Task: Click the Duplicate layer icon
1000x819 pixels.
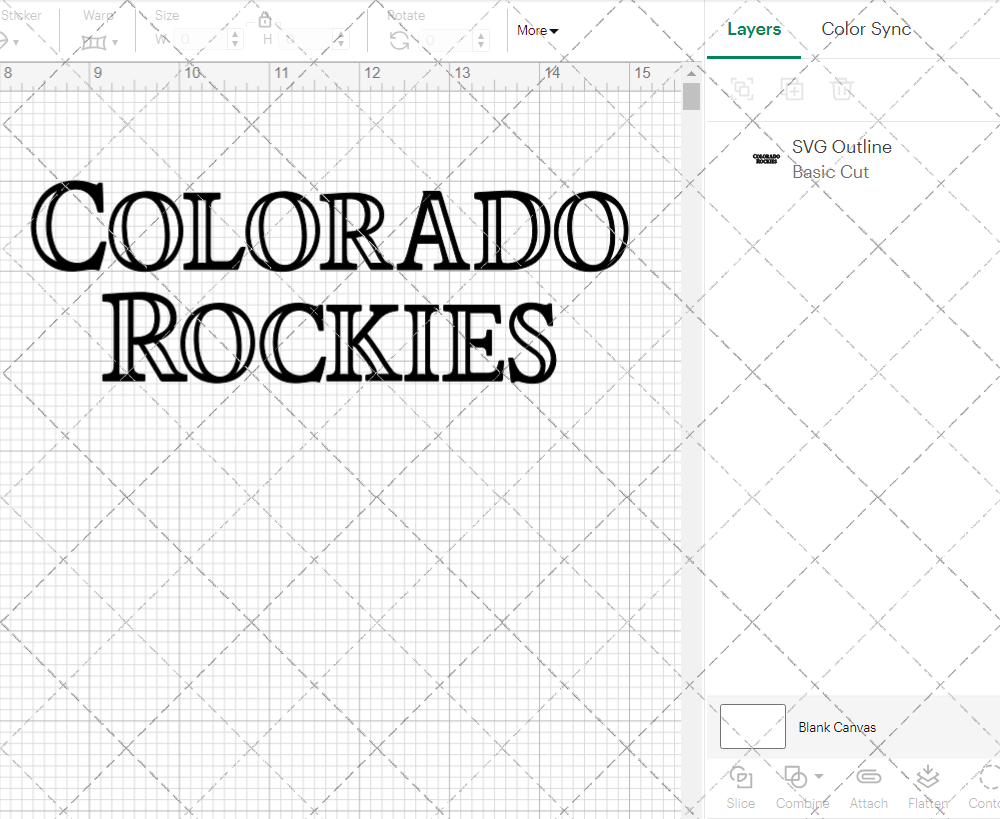Action: (792, 89)
